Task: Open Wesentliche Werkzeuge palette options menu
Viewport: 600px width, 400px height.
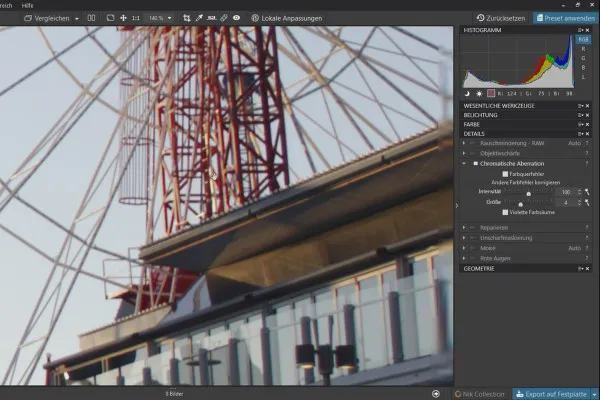Action: coord(580,106)
